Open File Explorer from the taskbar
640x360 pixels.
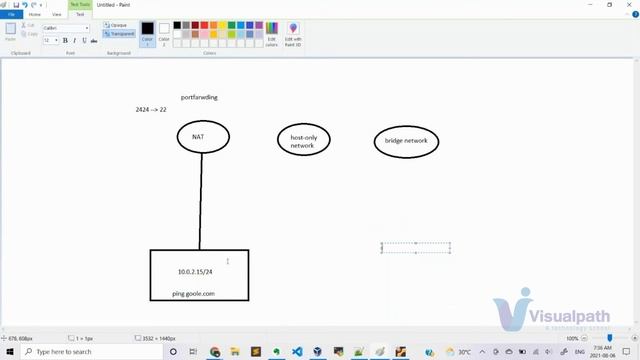235,351
